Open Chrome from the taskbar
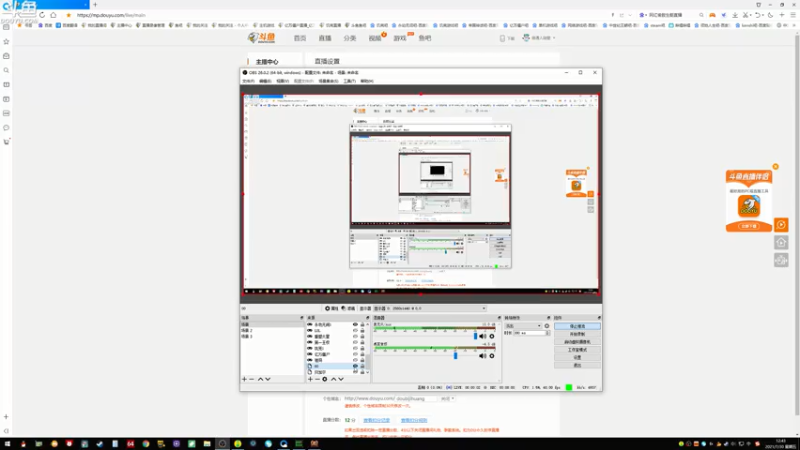 click(x=145, y=444)
